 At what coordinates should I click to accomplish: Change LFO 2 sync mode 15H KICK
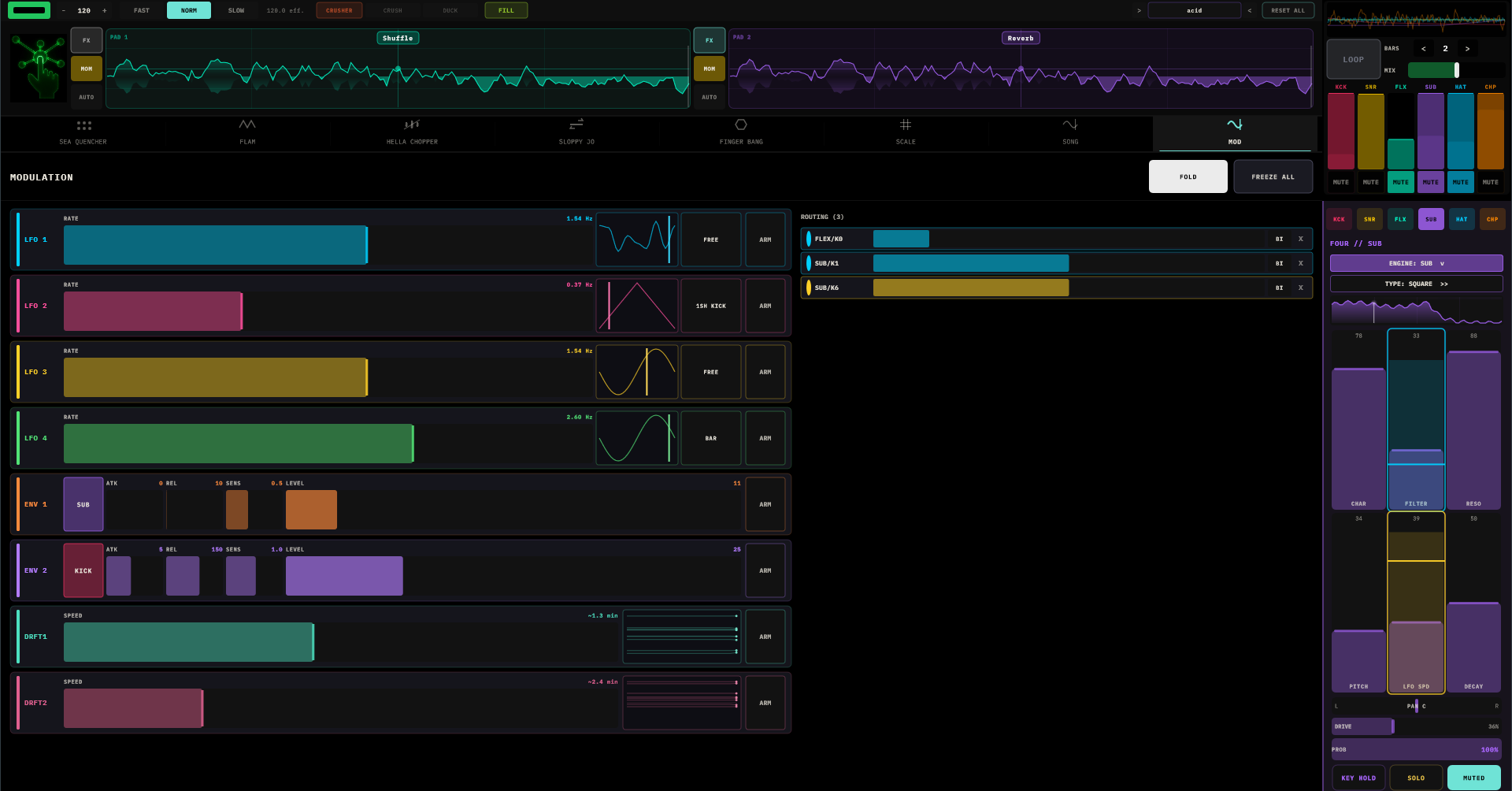tap(710, 306)
